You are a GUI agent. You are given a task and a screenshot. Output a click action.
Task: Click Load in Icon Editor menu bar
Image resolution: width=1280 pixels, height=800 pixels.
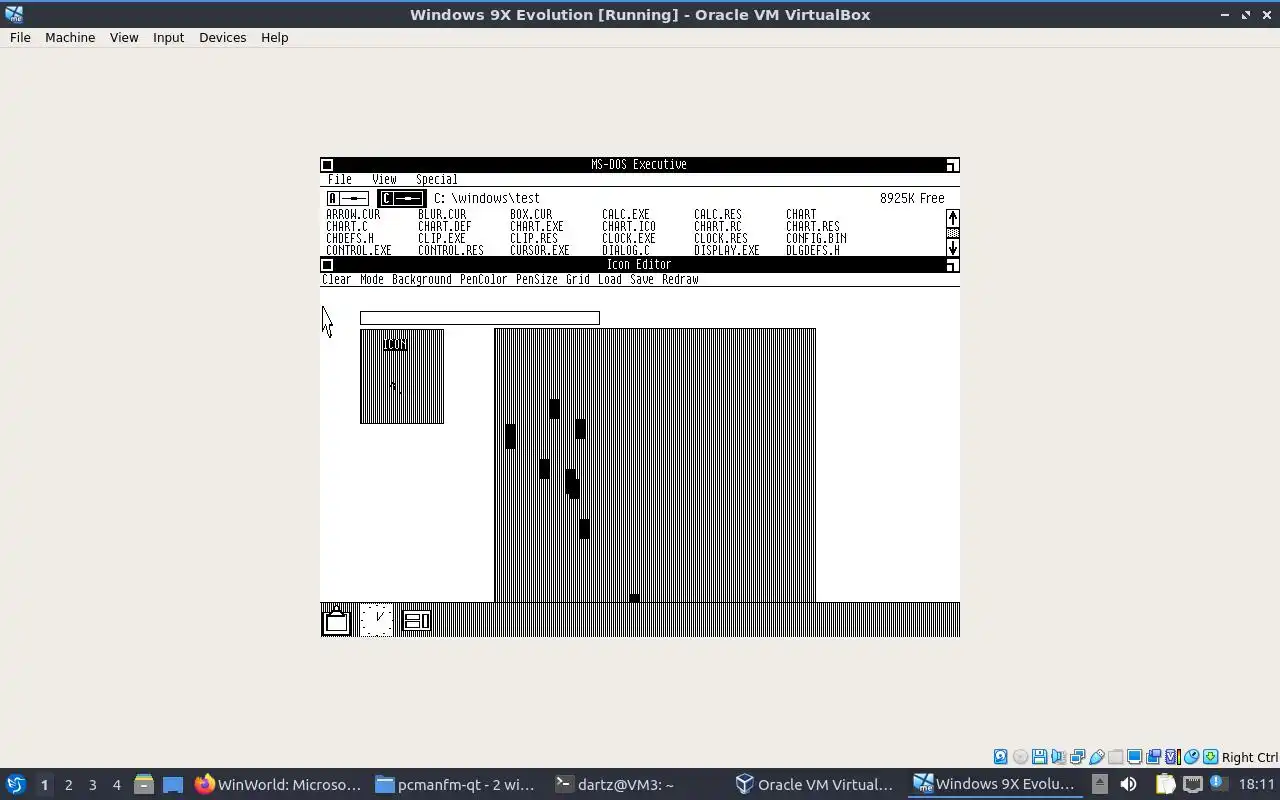tap(610, 280)
